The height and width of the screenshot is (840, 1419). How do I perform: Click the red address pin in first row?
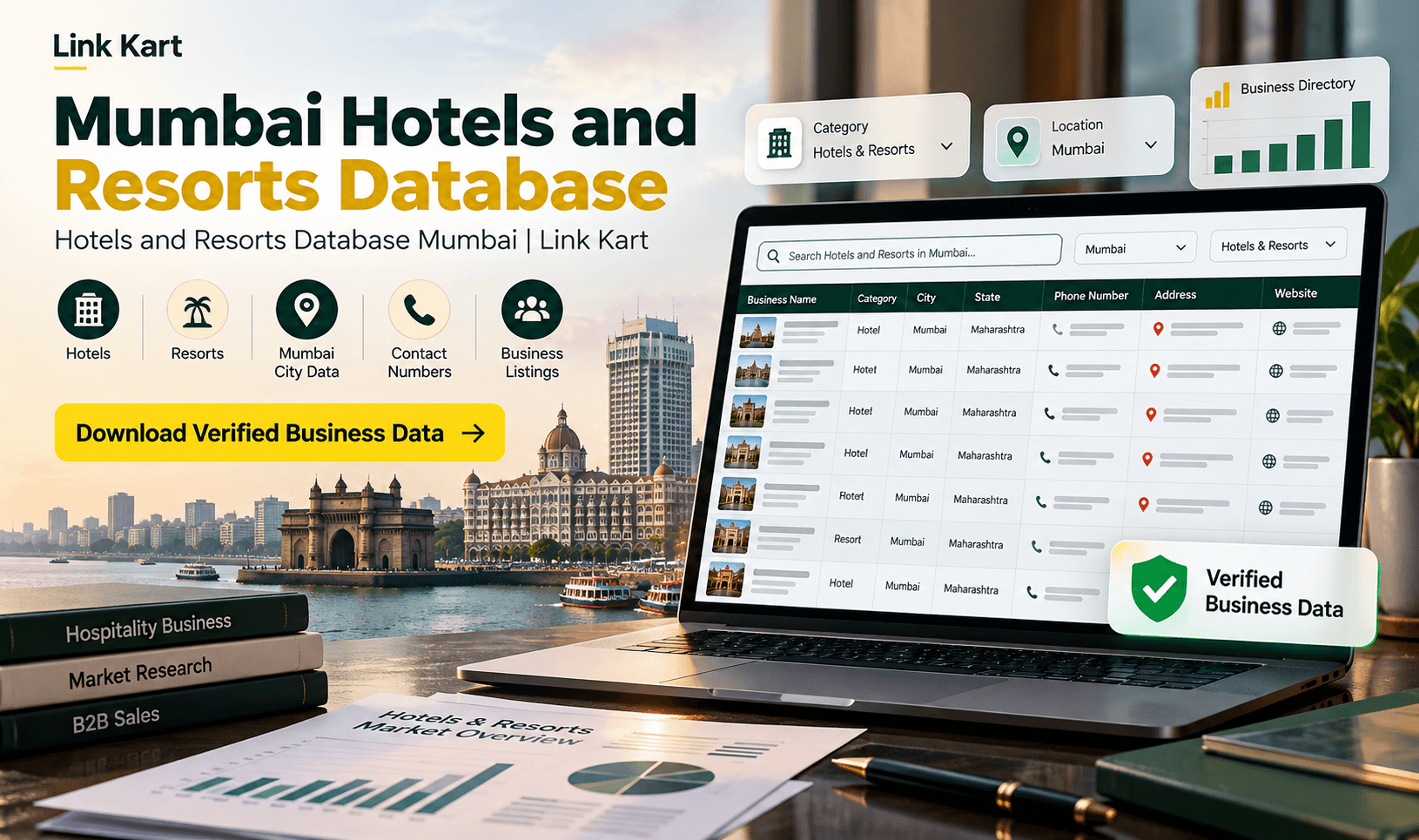coord(1158,329)
